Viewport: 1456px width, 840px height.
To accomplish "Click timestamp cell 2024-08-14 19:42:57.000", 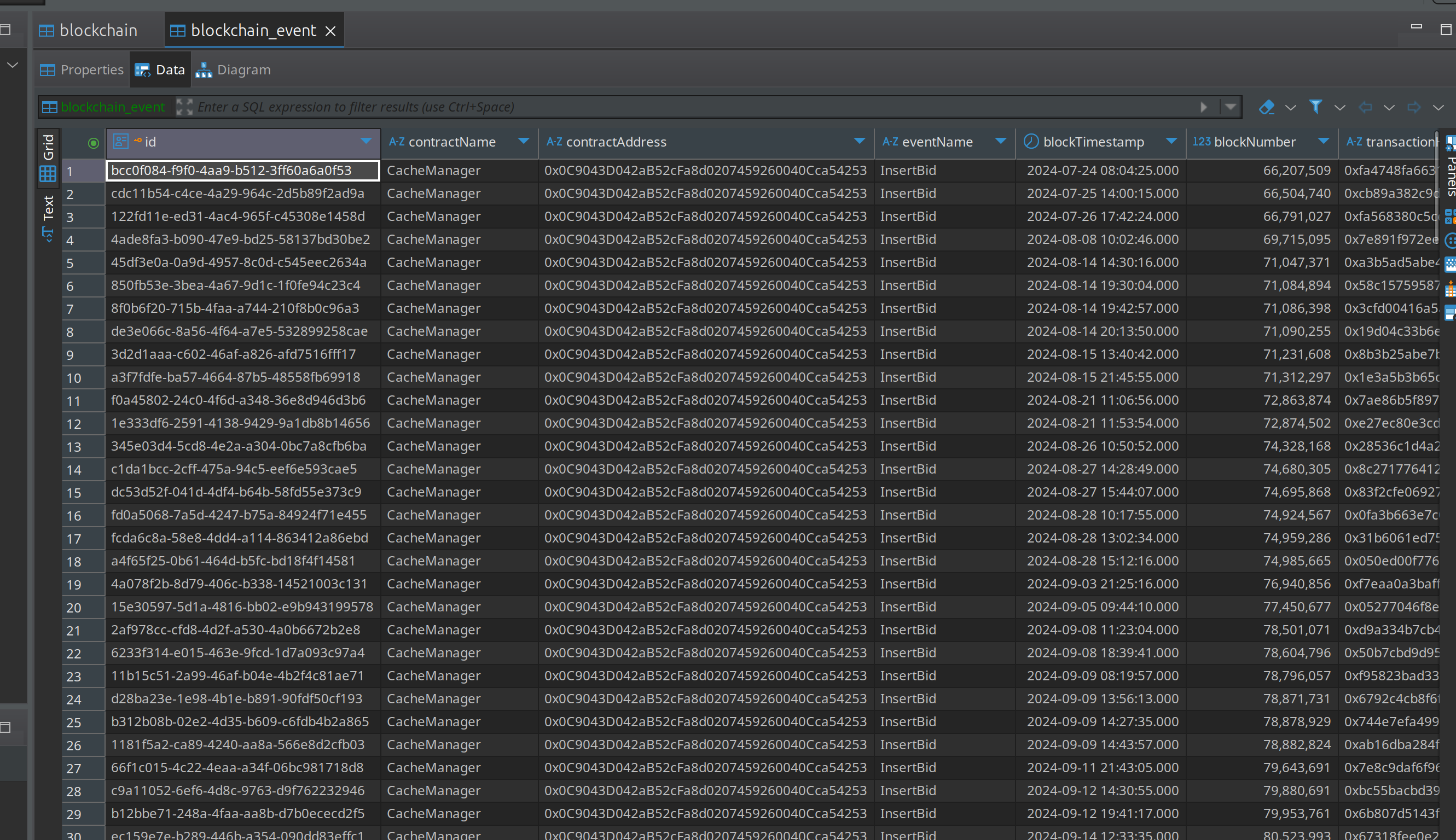I will [1100, 308].
